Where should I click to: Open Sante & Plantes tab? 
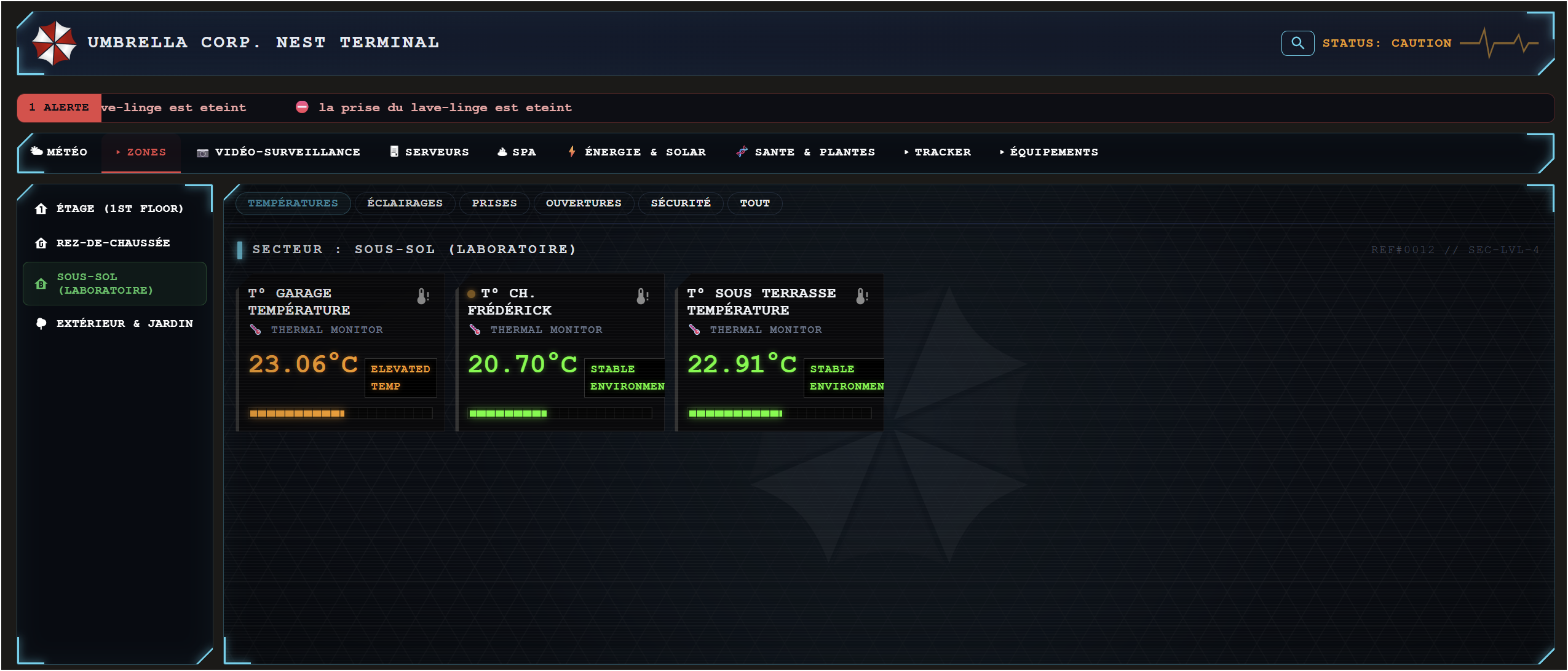tap(806, 152)
